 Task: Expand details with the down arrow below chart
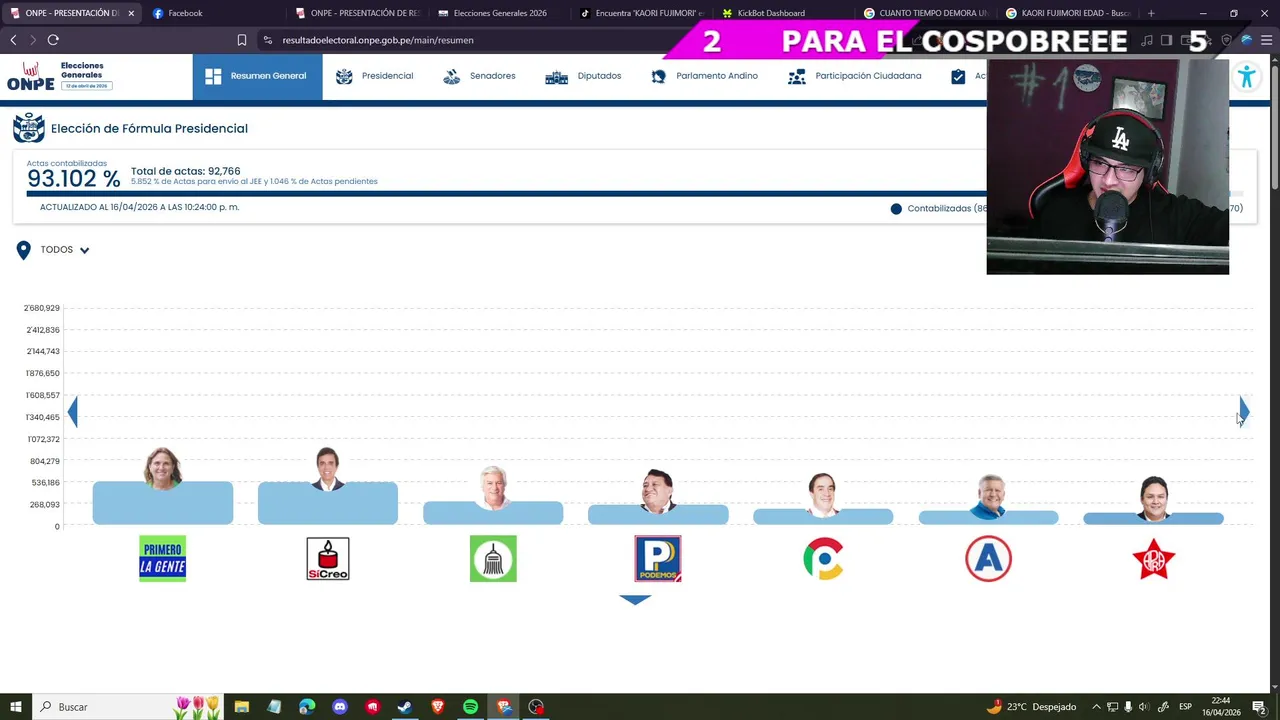click(x=635, y=600)
